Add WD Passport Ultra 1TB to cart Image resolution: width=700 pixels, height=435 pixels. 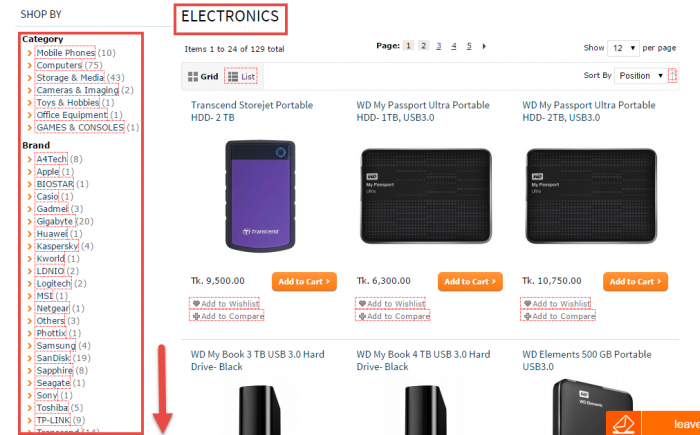470,282
